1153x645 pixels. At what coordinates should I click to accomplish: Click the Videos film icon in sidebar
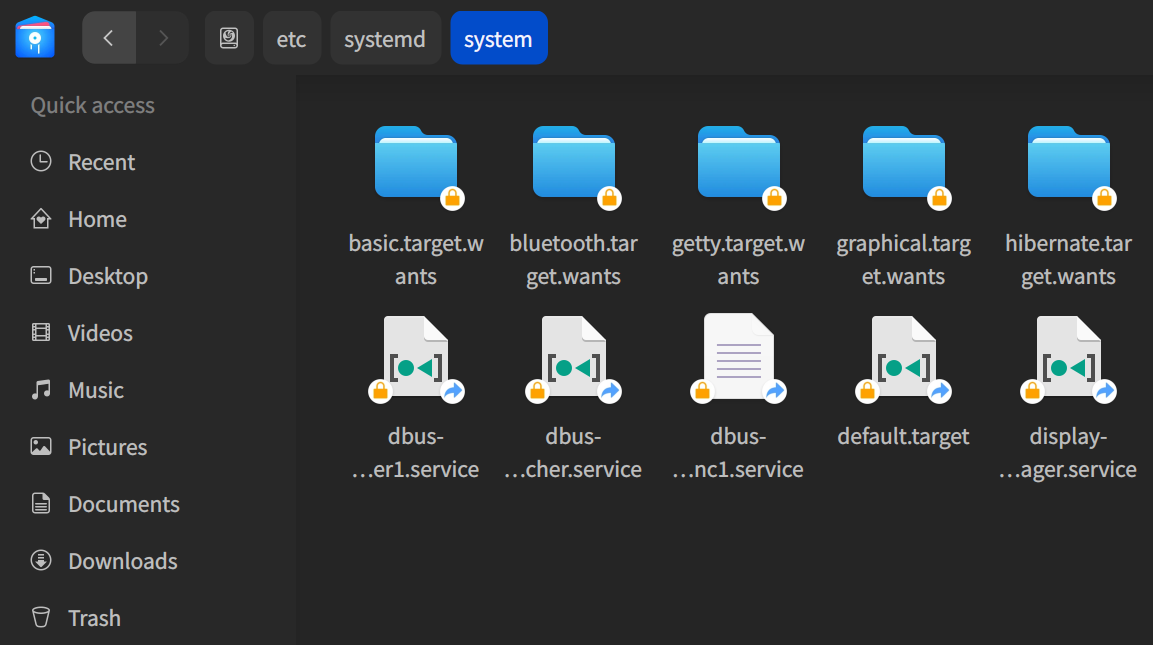(41, 332)
